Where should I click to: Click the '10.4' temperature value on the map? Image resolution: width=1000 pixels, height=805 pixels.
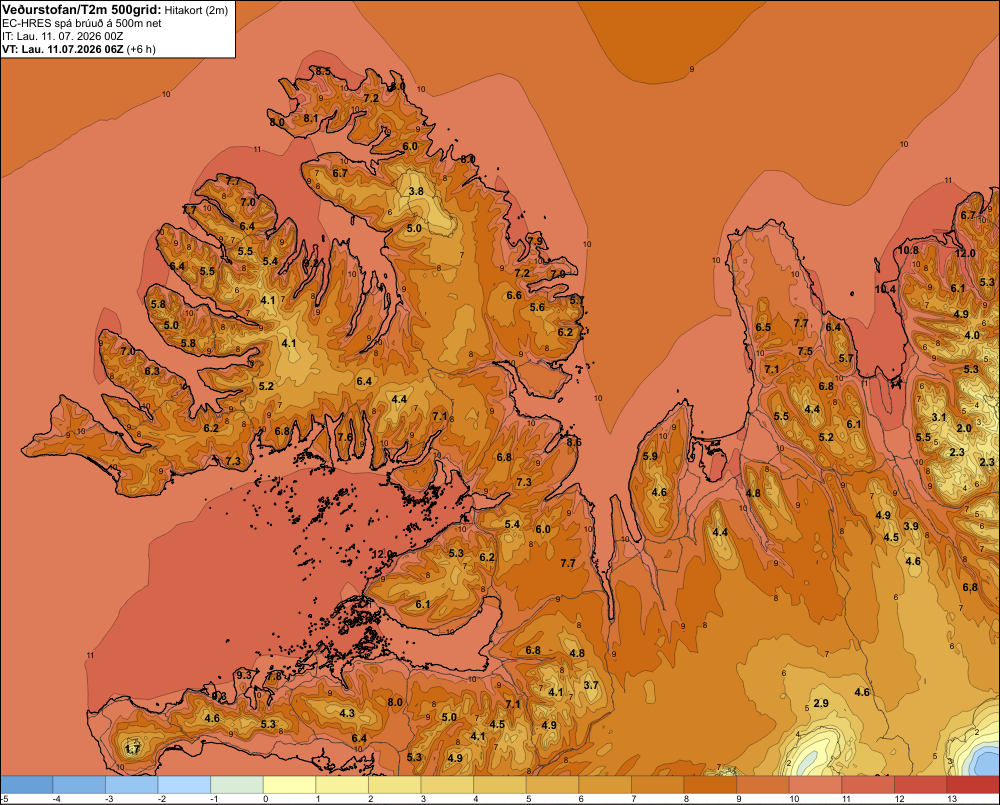885,289
